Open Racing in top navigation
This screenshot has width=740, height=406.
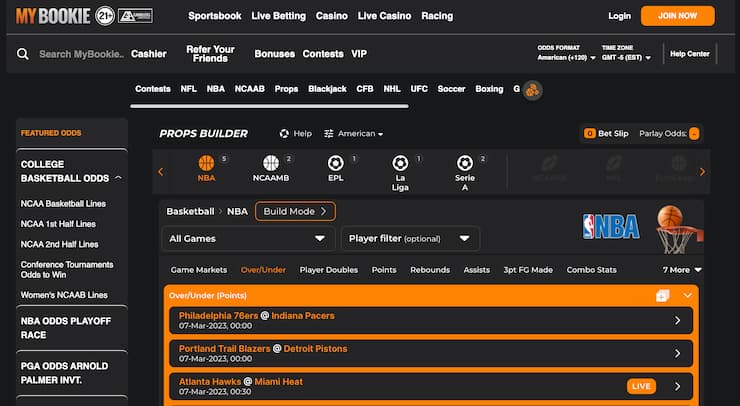coord(437,16)
